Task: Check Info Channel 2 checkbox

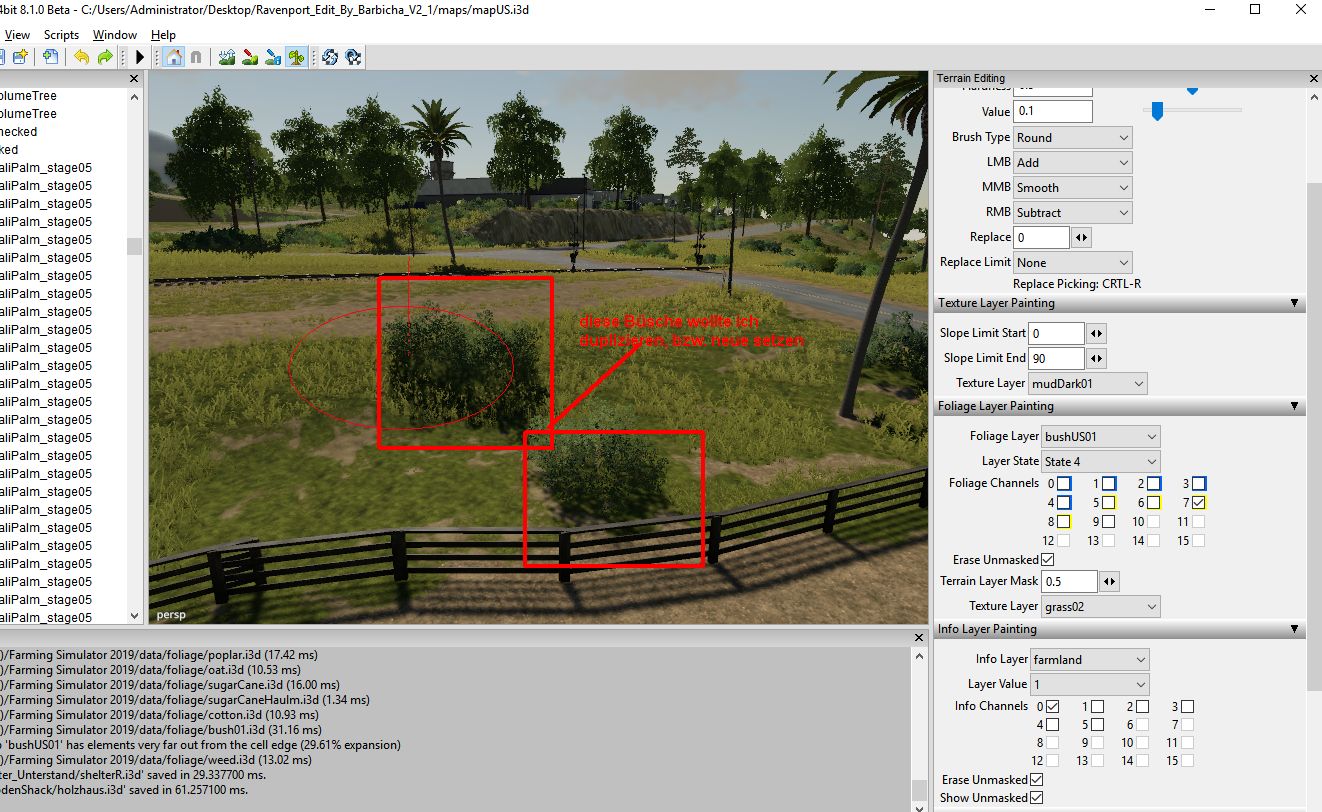Action: click(1142, 707)
